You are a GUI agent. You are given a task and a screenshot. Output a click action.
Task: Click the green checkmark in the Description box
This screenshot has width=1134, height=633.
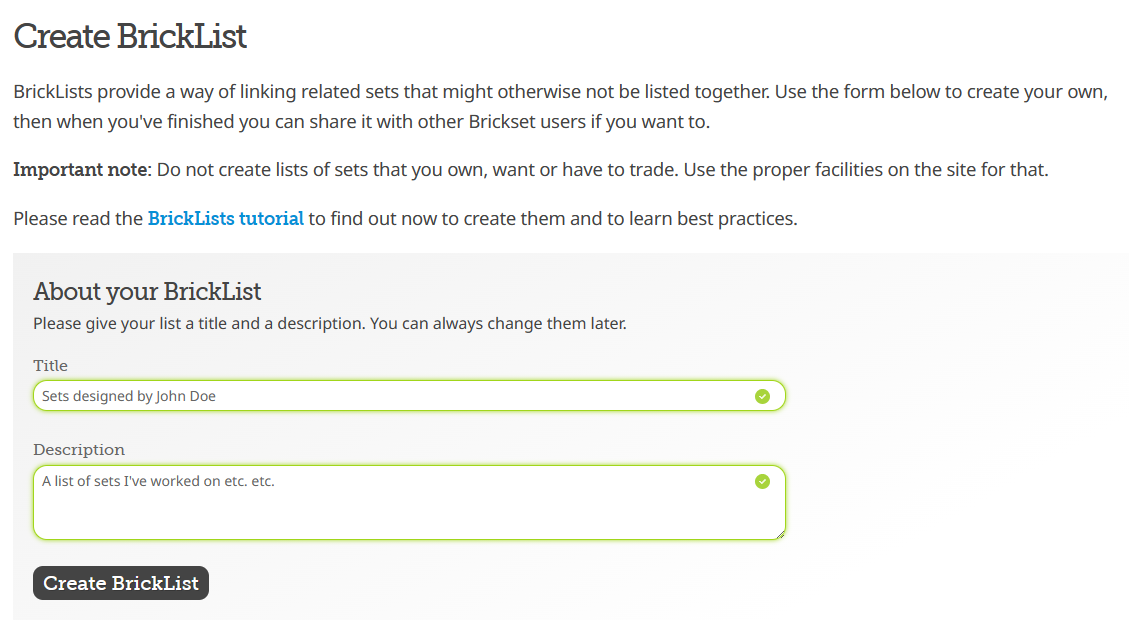pyautogui.click(x=763, y=482)
